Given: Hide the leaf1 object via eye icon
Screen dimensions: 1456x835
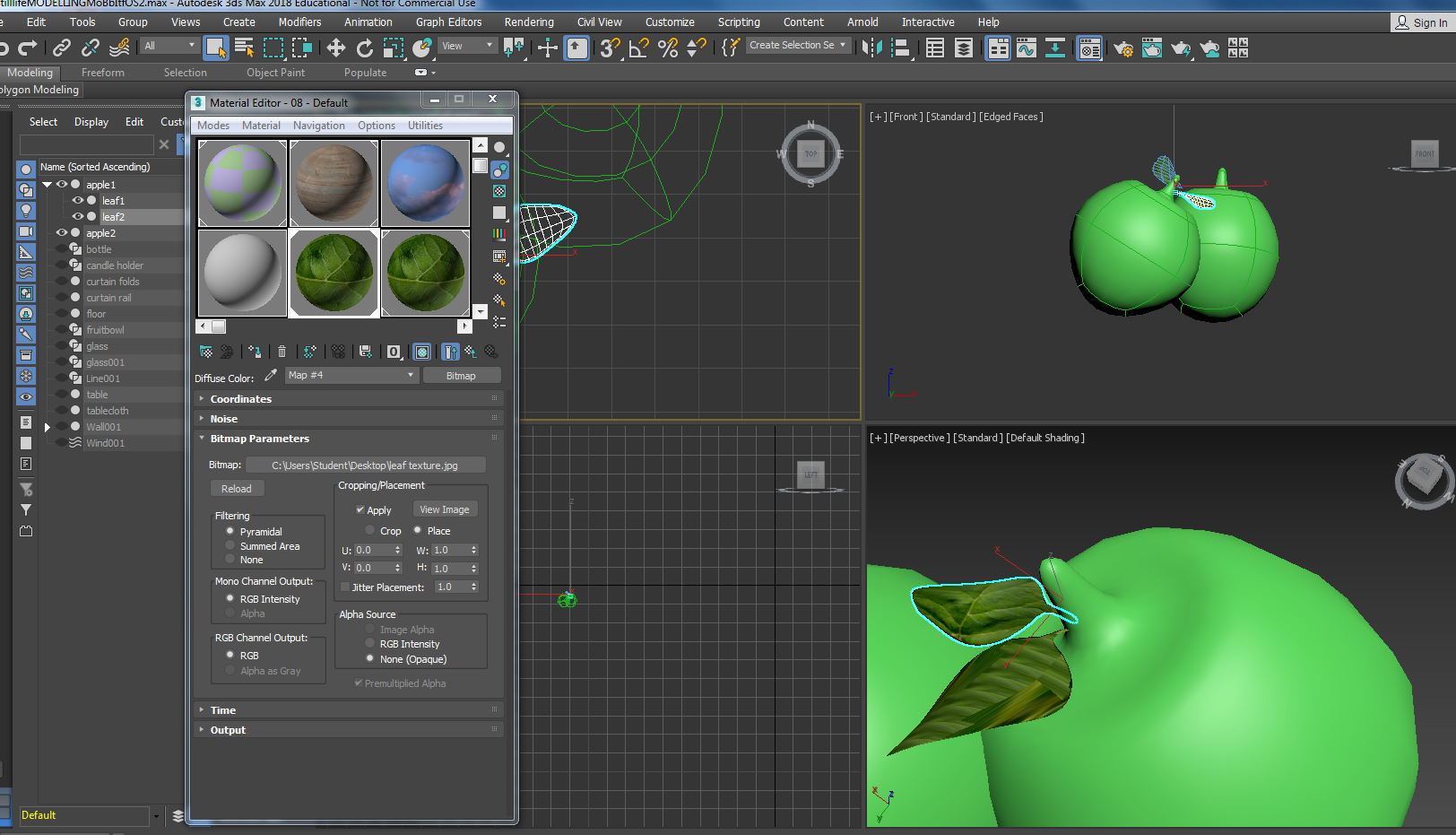Looking at the screenshot, I should pyautogui.click(x=78, y=200).
